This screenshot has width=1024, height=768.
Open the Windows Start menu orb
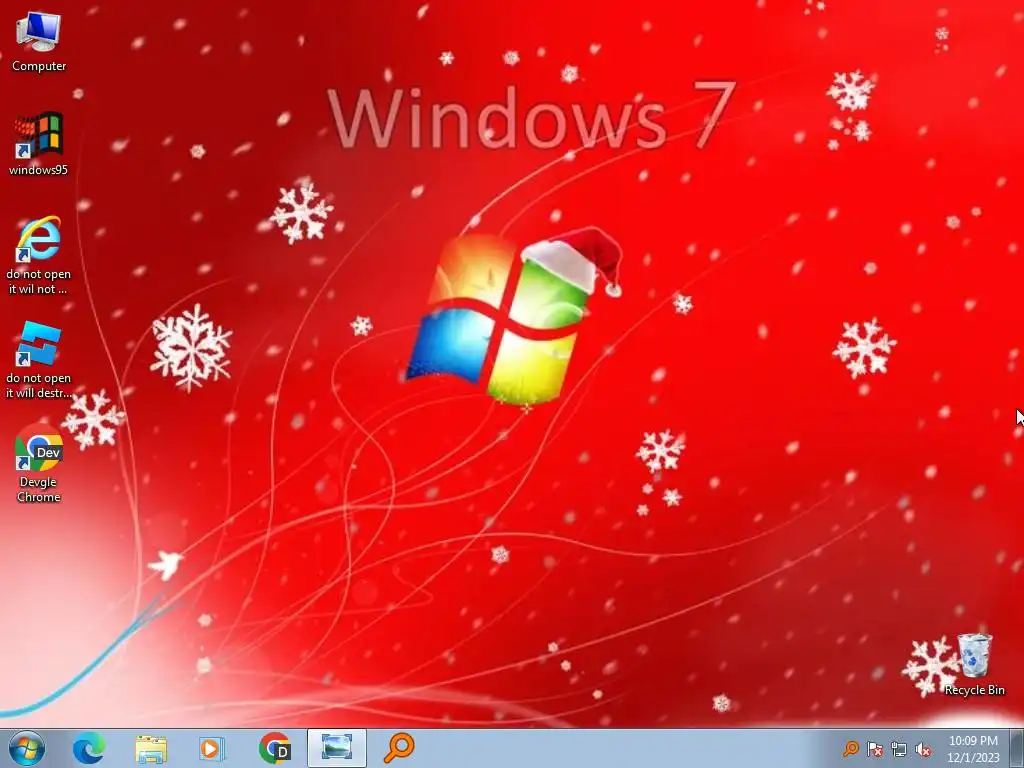pyautogui.click(x=27, y=748)
